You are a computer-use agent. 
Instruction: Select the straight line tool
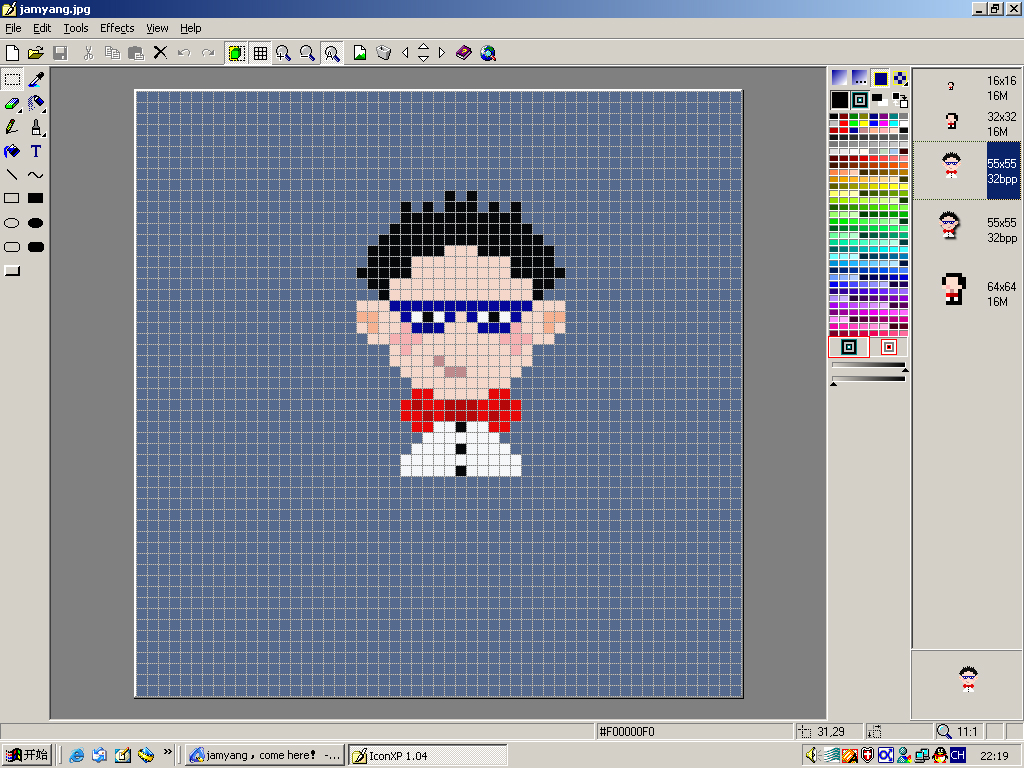12,175
